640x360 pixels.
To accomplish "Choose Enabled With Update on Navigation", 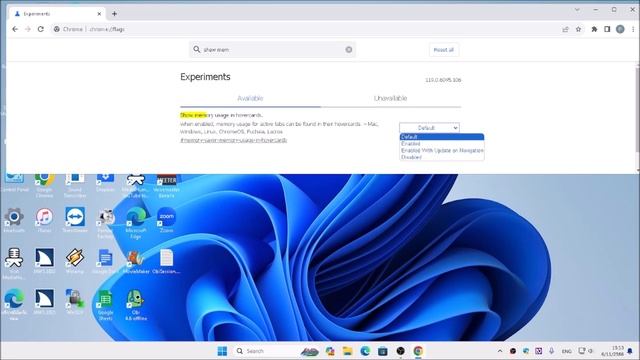I will [442, 150].
